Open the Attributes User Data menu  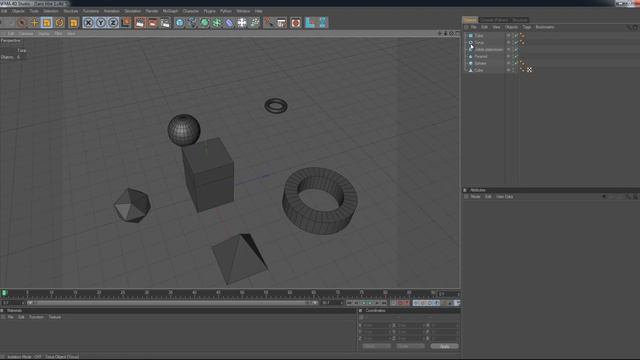(504, 197)
